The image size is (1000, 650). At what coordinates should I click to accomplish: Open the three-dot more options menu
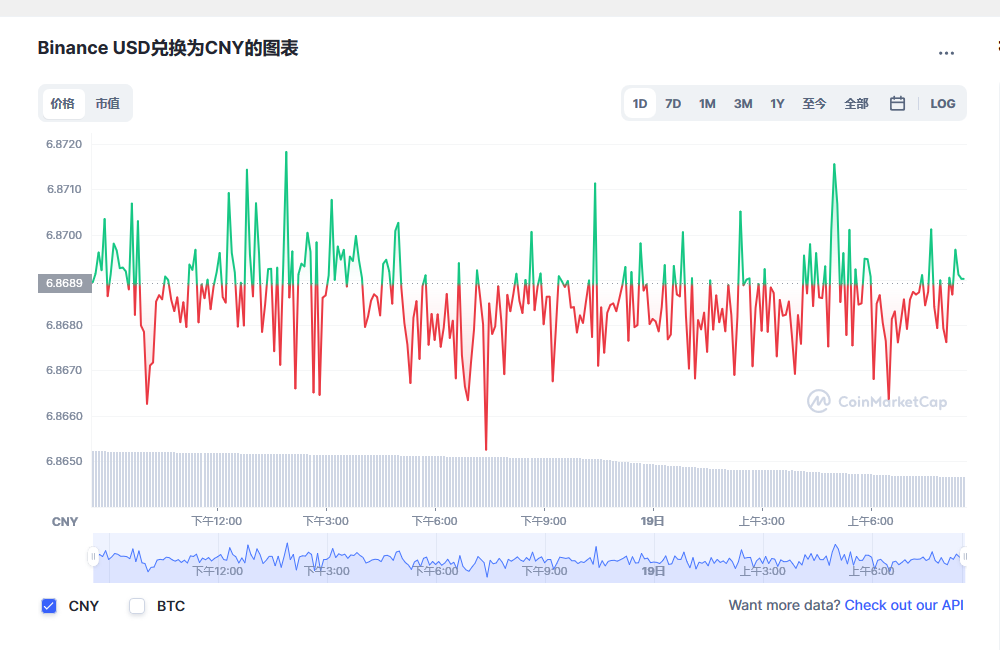[x=946, y=53]
